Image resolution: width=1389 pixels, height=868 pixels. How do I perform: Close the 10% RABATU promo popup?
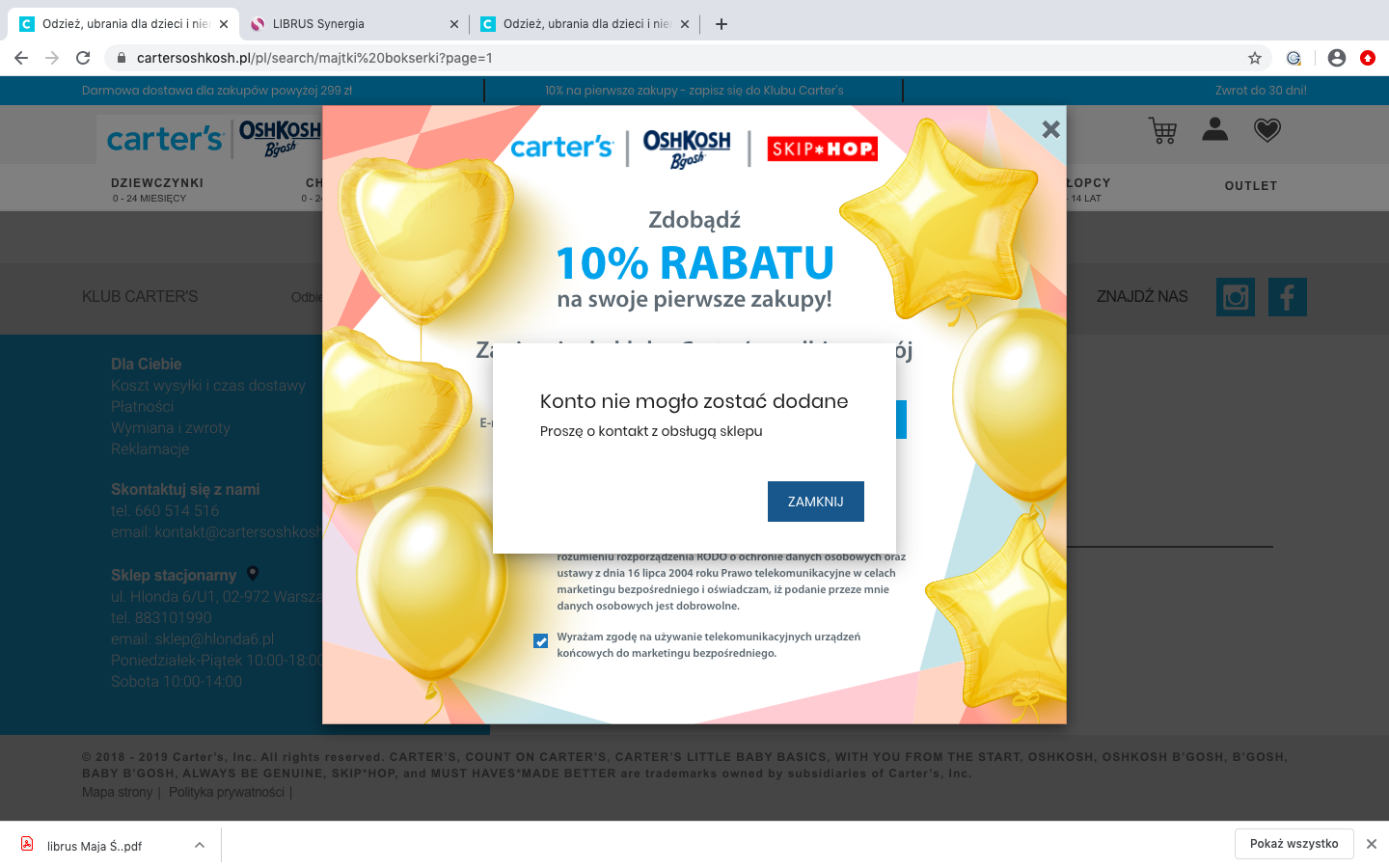pyautogui.click(x=1050, y=129)
